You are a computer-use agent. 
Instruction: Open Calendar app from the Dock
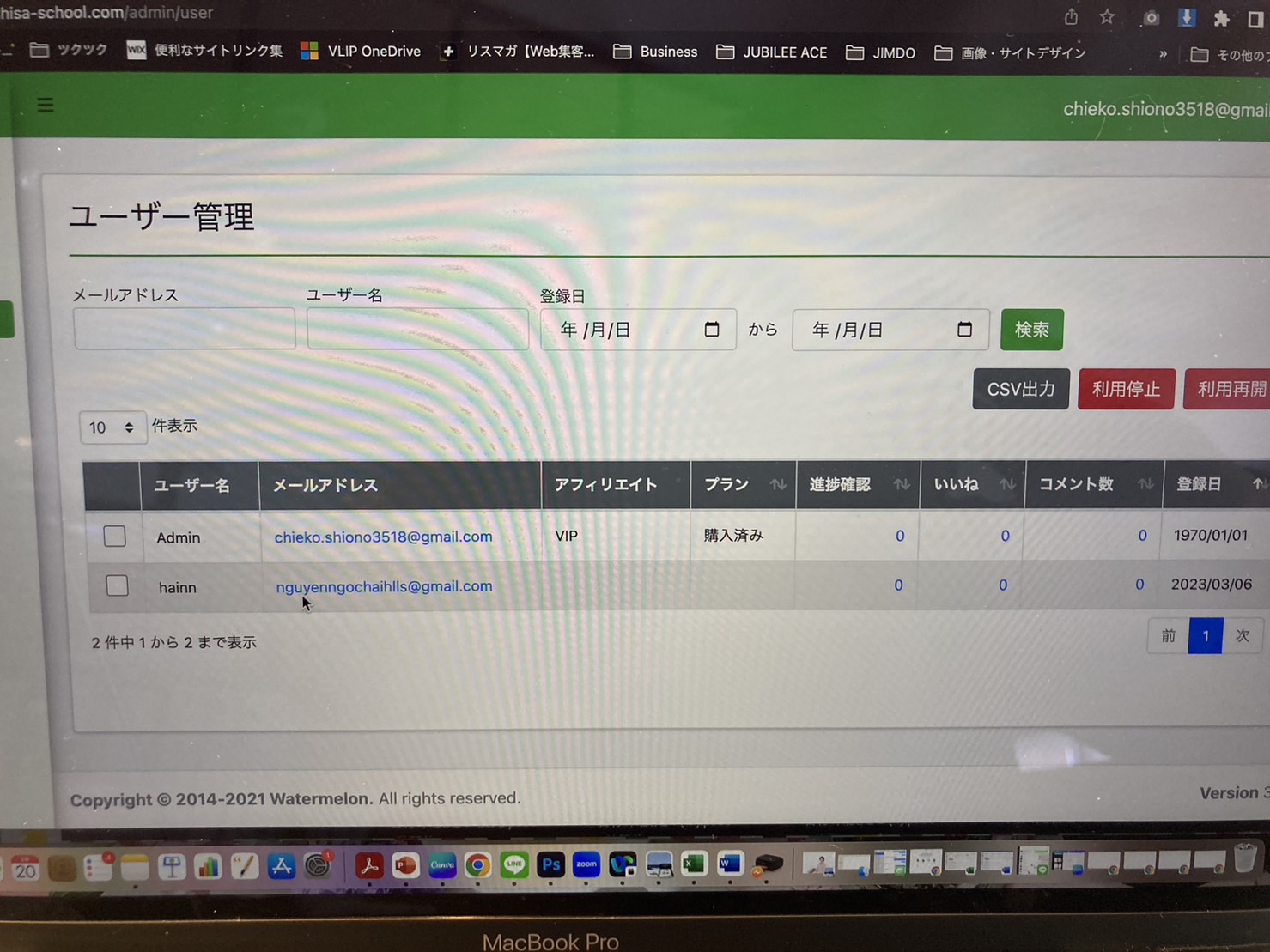click(25, 869)
